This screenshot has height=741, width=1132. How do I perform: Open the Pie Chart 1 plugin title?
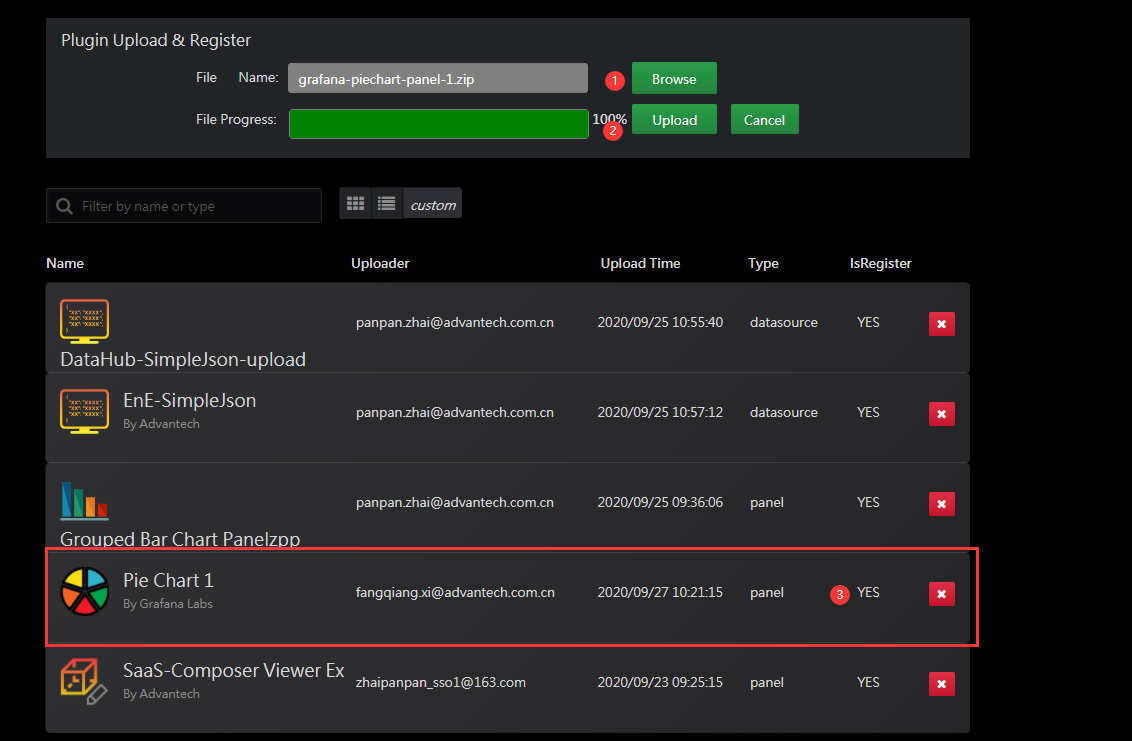168,580
